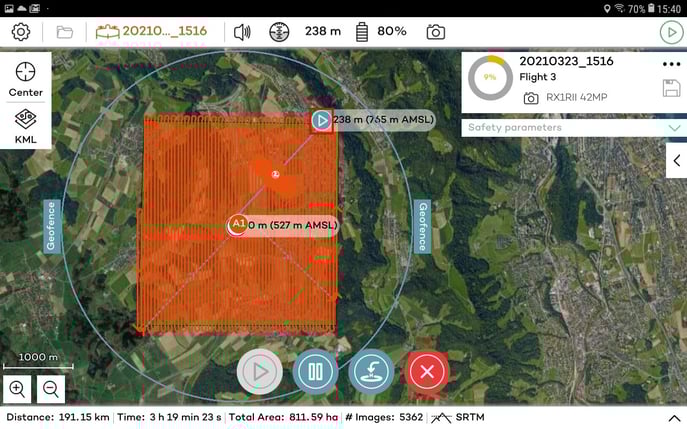Select the 238 m start waypoint marker

pos(321,120)
